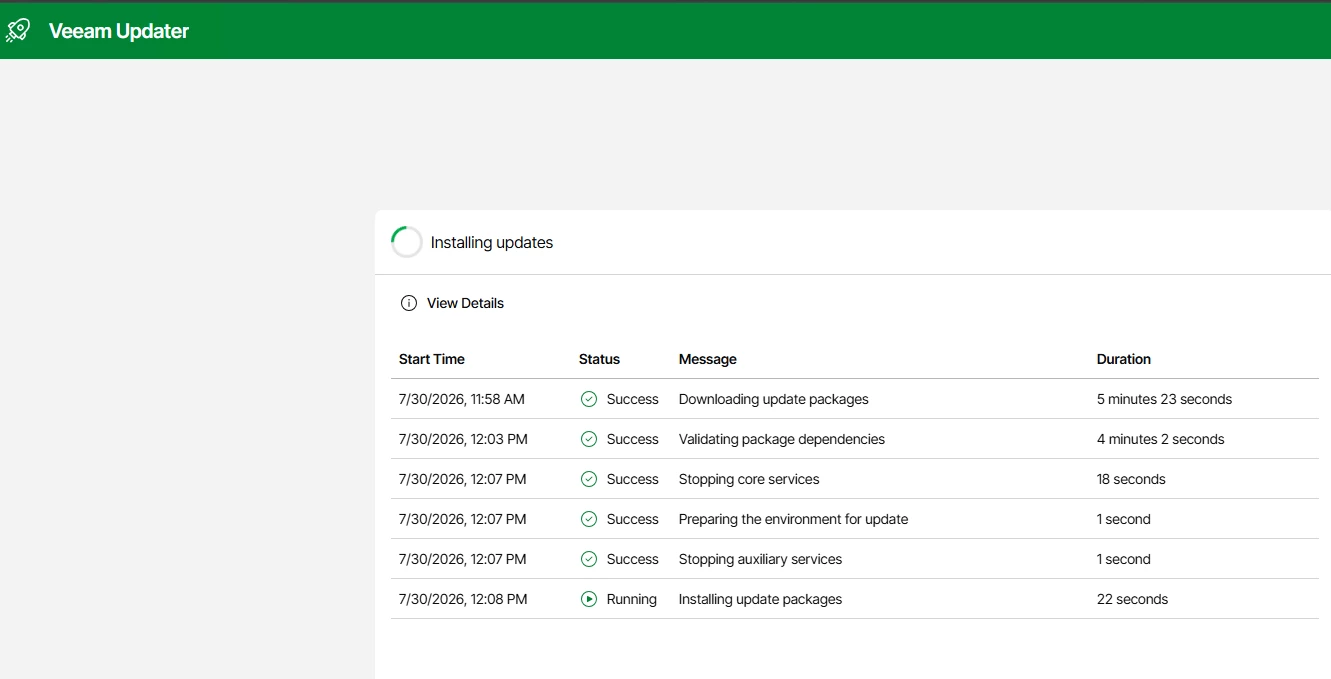Click the 12:03 PM start time cell
The width and height of the screenshot is (1331, 679).
tap(463, 439)
